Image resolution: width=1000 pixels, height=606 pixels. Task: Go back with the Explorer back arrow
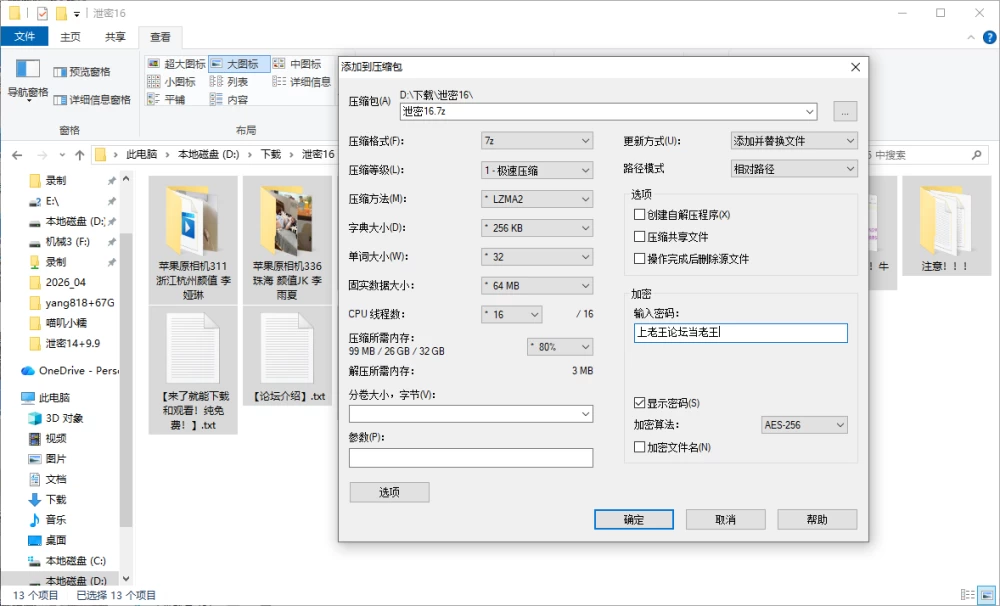click(x=17, y=154)
